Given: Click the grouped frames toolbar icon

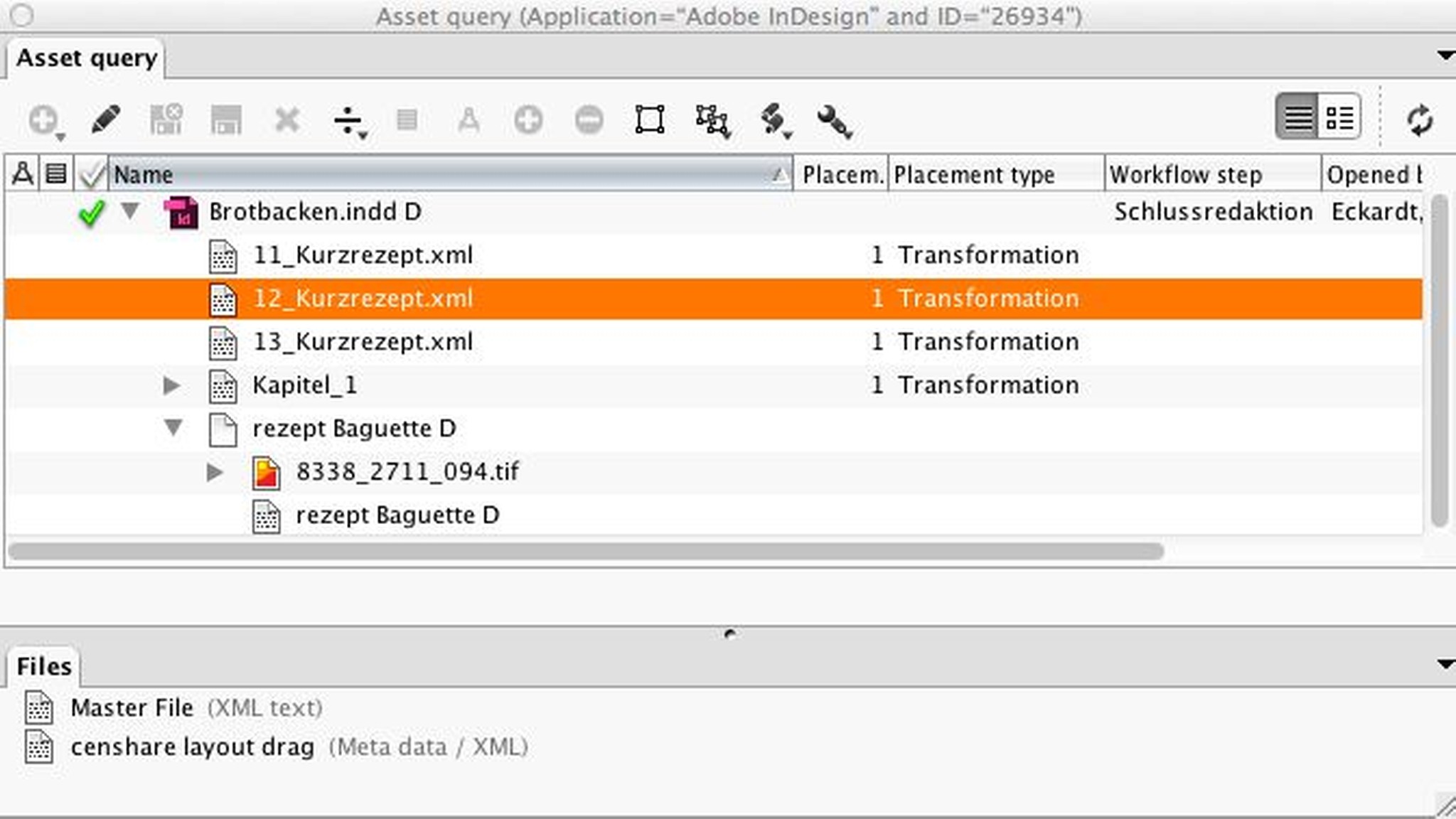Looking at the screenshot, I should [x=712, y=120].
